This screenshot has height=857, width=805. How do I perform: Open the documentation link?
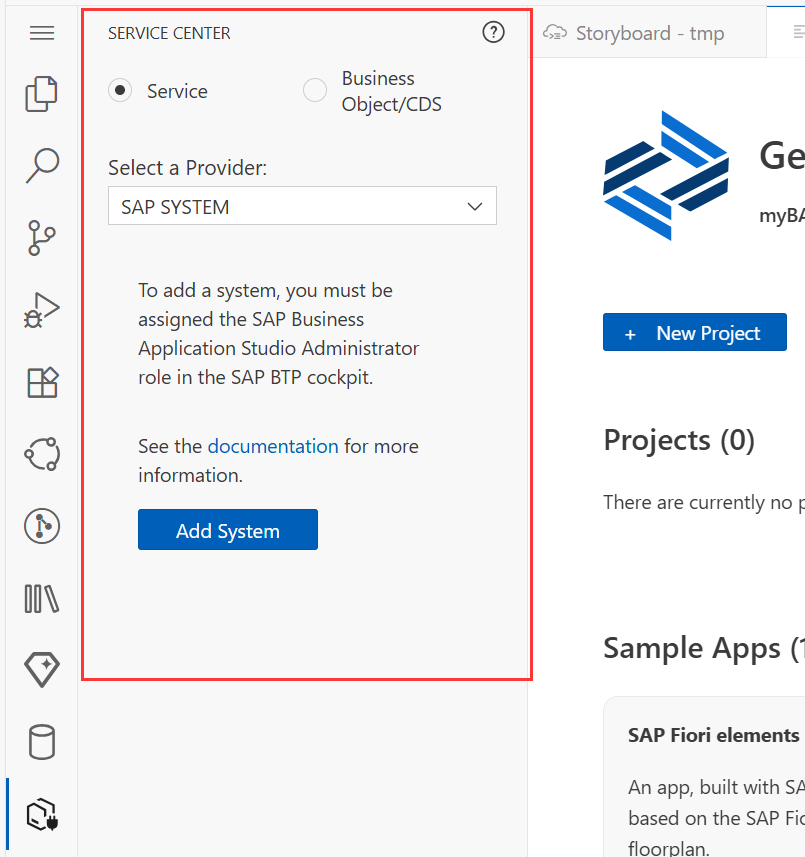[x=273, y=447]
